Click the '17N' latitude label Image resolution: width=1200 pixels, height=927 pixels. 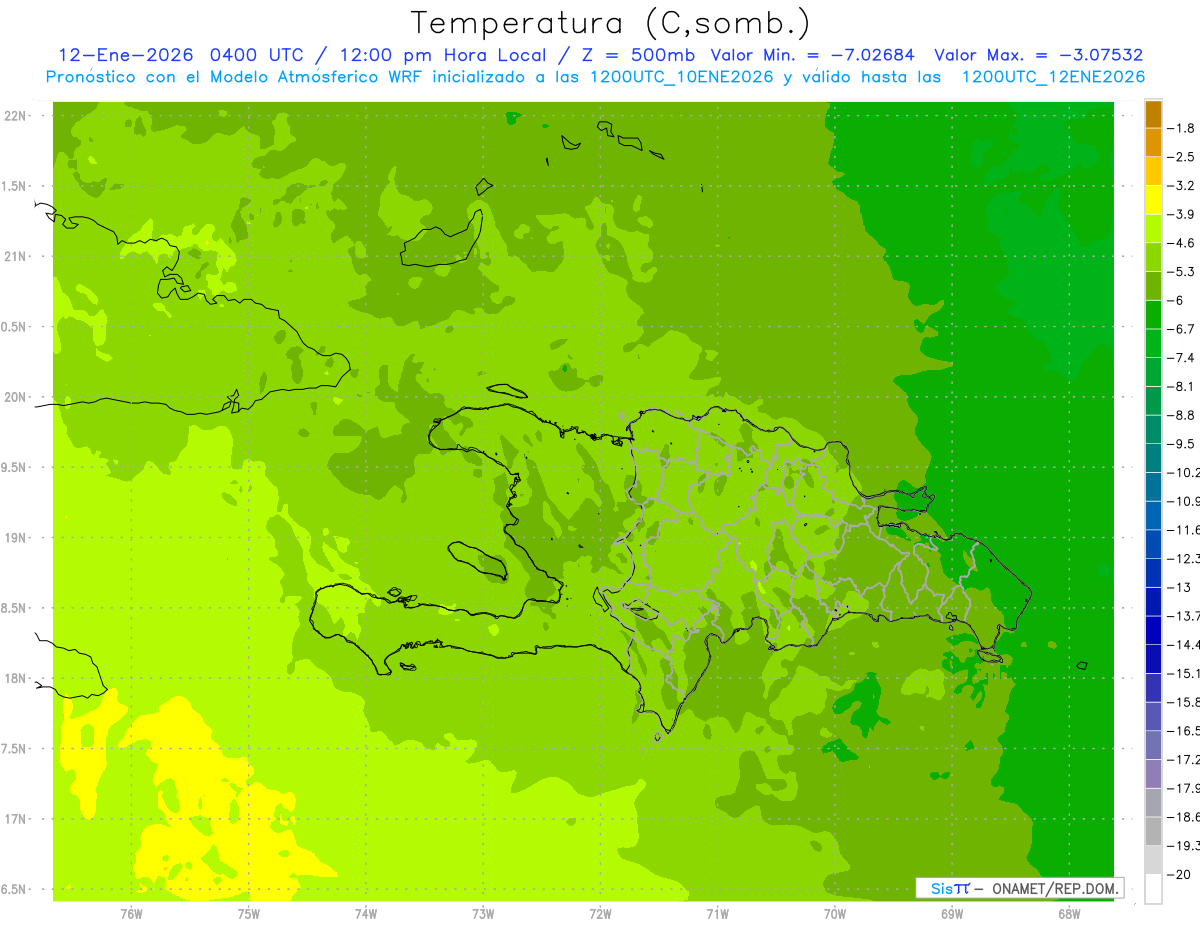click(x=15, y=819)
